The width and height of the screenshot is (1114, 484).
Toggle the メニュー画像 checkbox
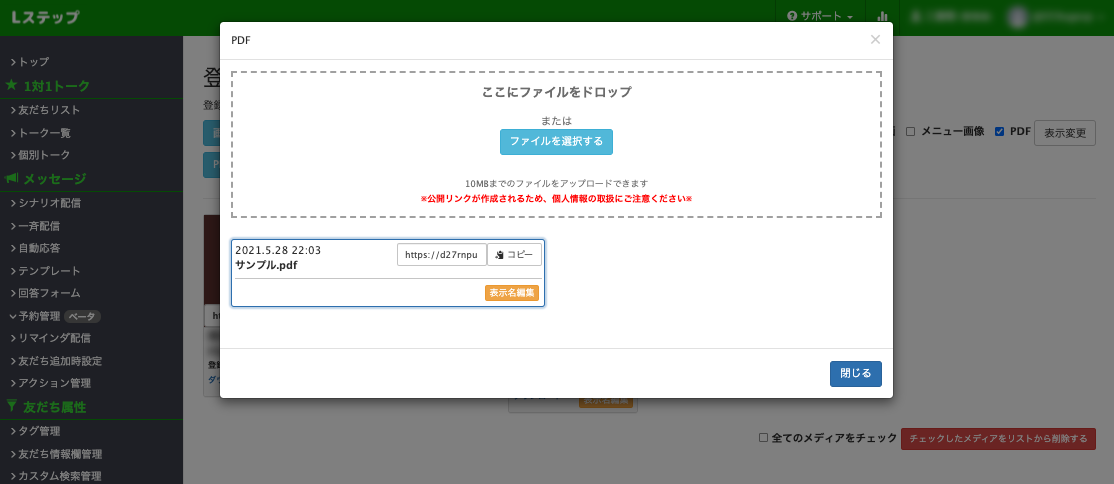pyautogui.click(x=910, y=131)
